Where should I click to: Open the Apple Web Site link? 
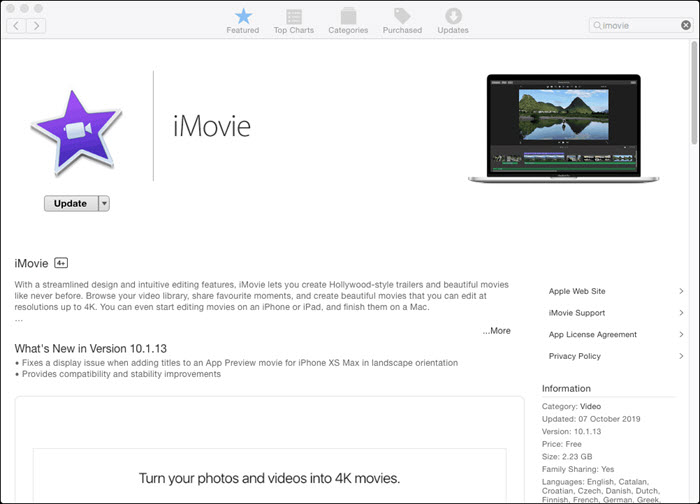577,291
